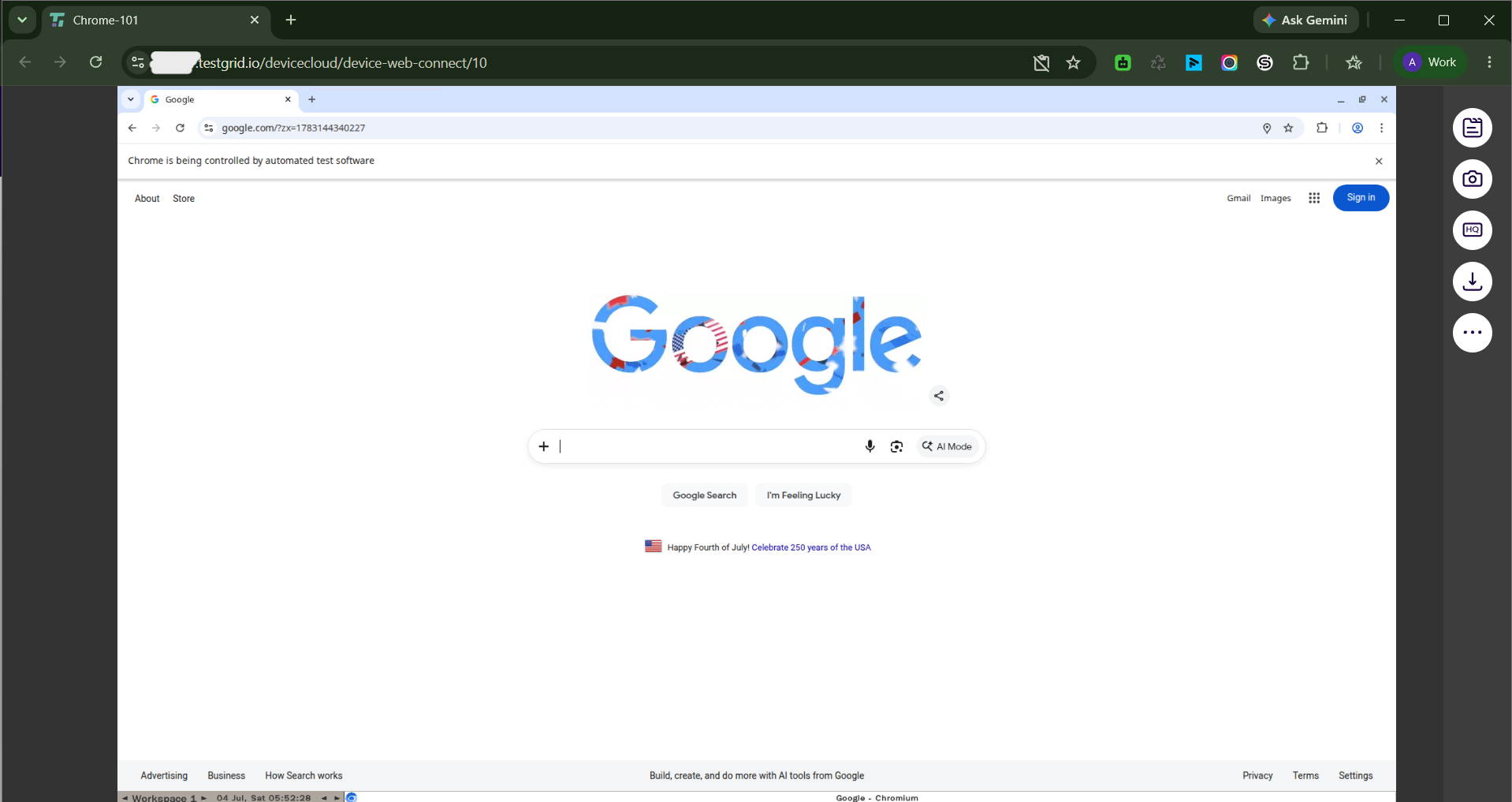This screenshot has height=802, width=1512.
Task: Share the Google doodle
Action: 938,396
